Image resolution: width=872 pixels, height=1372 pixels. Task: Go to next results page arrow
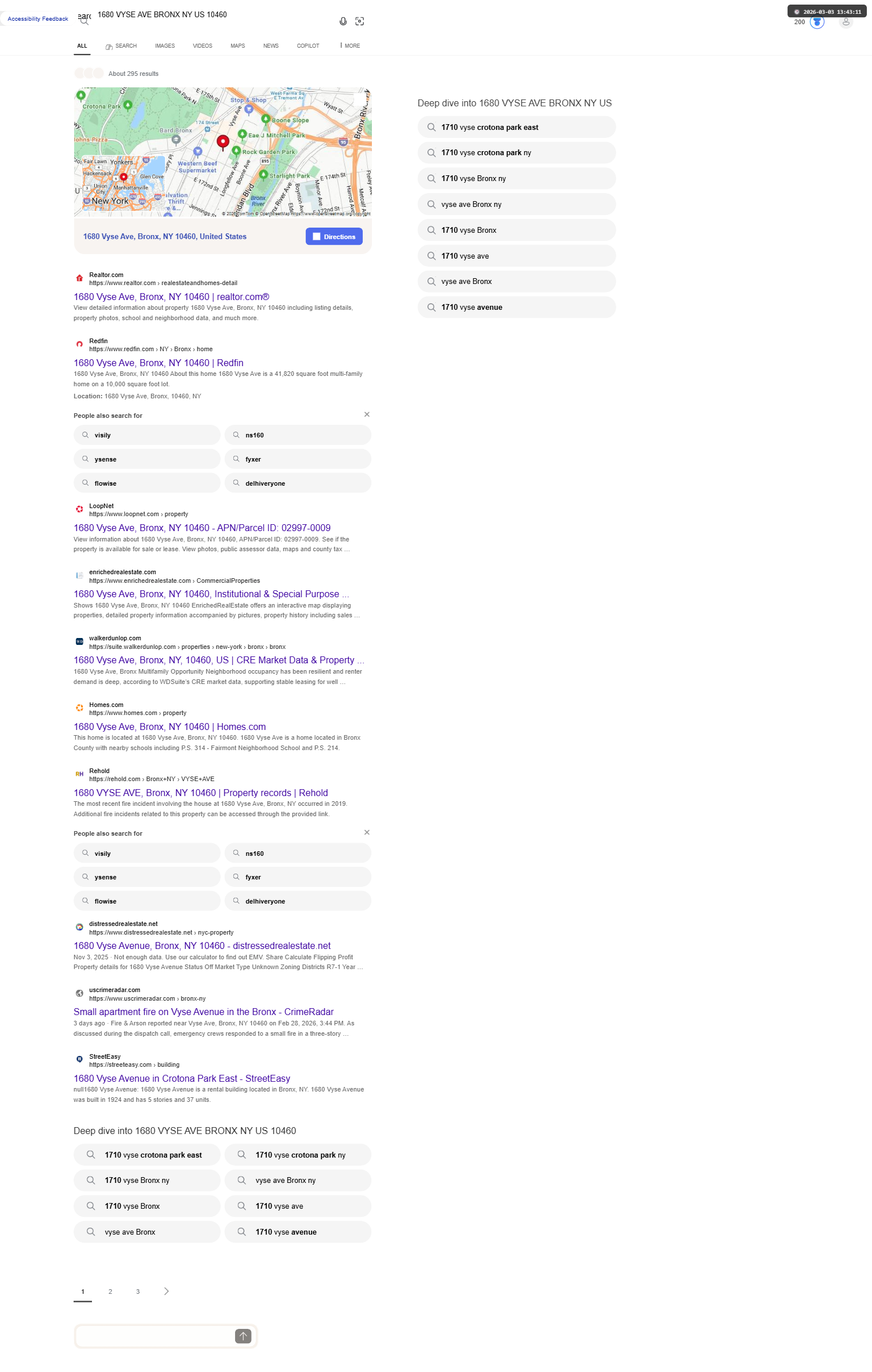[166, 1292]
